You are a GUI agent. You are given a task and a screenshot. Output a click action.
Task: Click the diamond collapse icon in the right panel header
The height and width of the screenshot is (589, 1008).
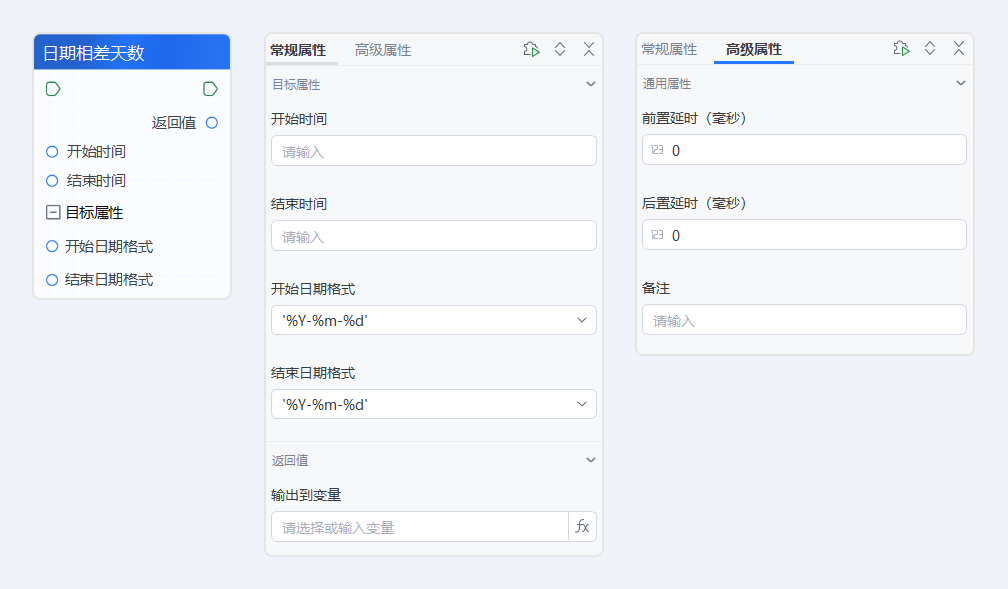coord(929,48)
